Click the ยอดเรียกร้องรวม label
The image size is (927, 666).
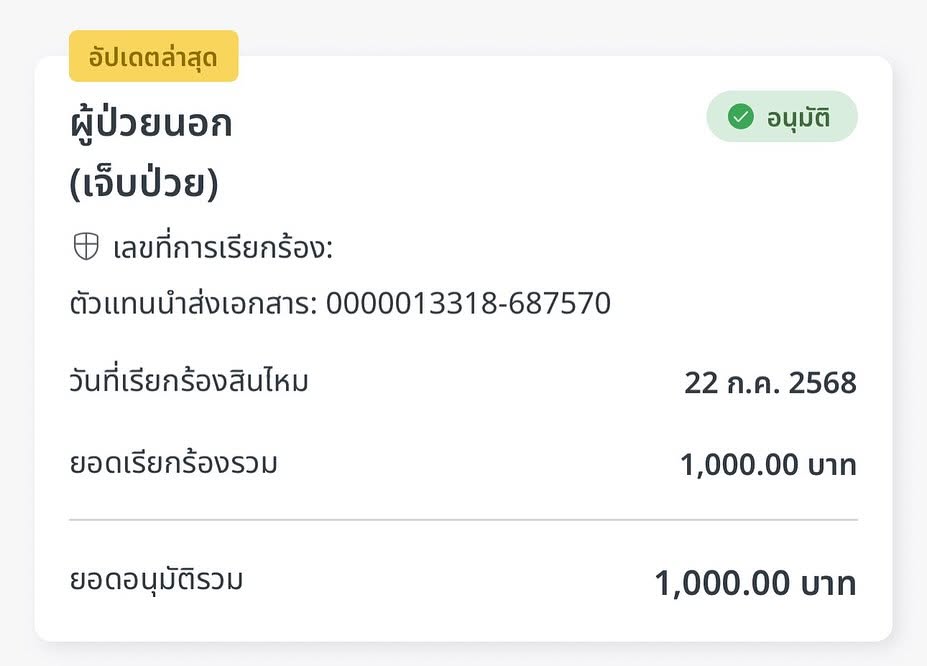point(173,463)
